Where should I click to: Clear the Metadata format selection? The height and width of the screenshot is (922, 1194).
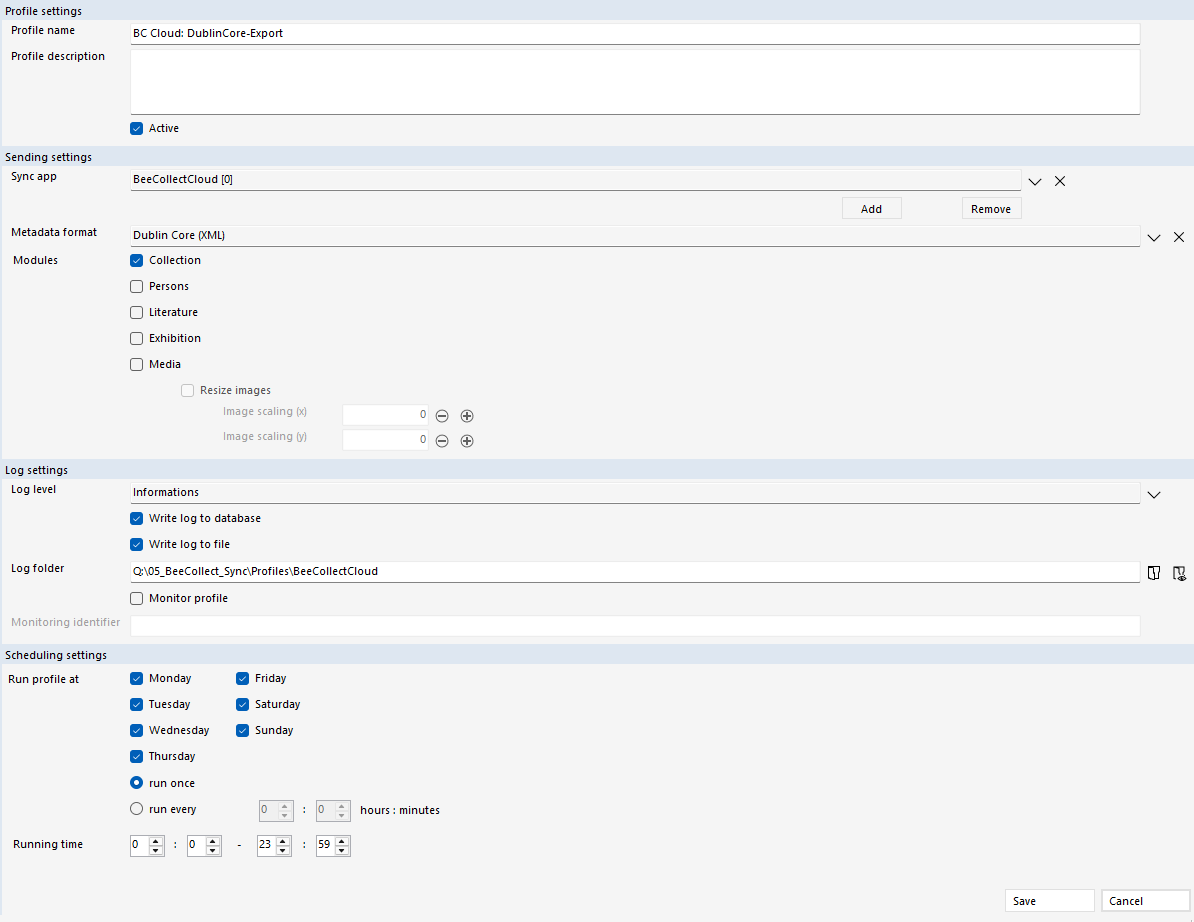point(1179,237)
